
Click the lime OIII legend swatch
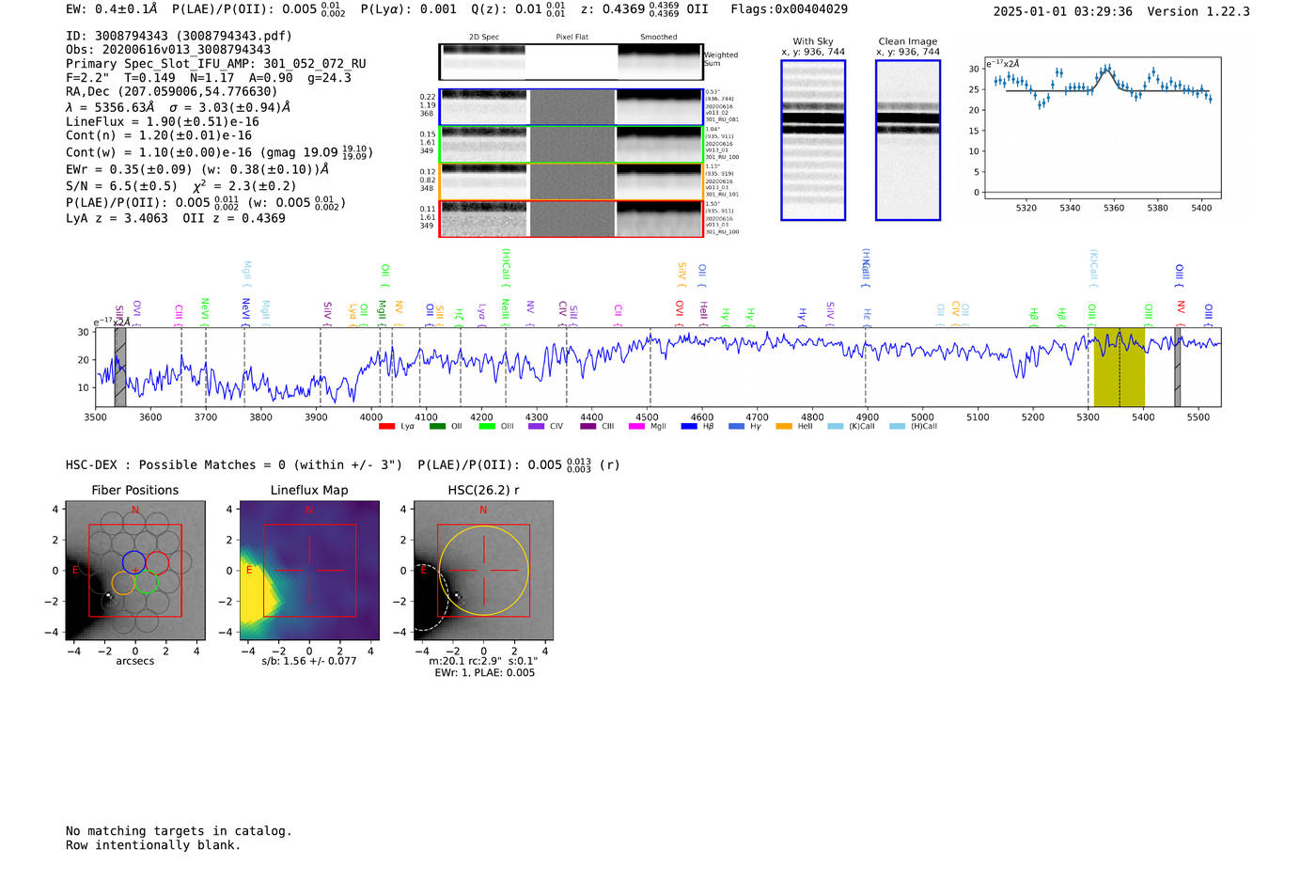point(487,427)
